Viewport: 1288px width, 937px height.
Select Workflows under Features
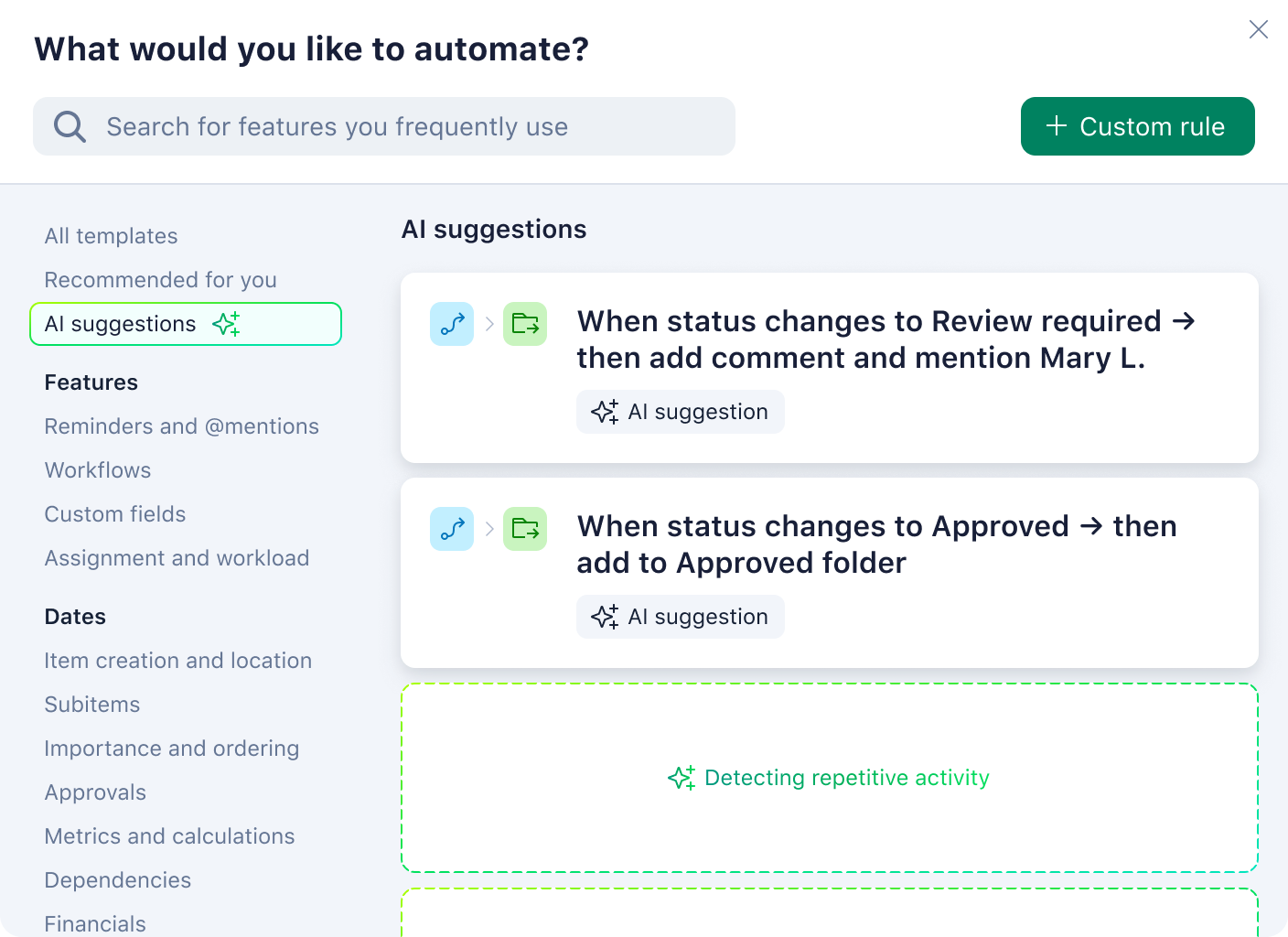(98, 469)
